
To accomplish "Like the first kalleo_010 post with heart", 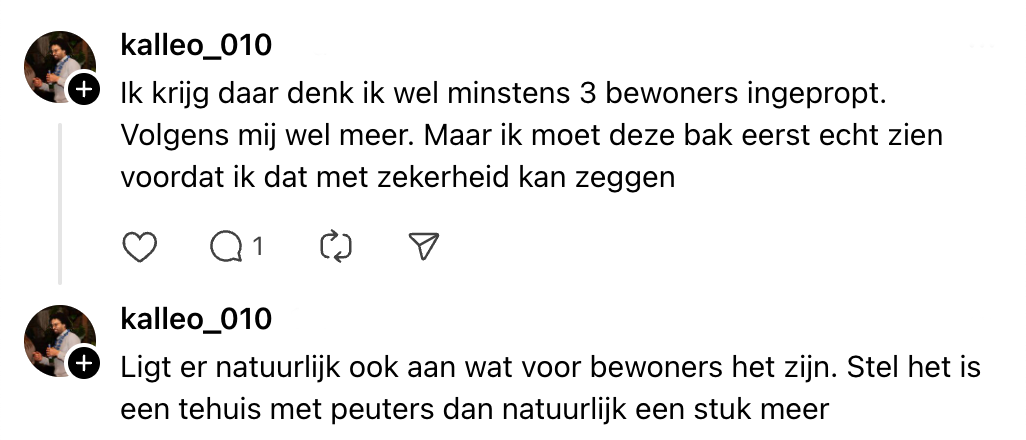I will (x=139, y=246).
